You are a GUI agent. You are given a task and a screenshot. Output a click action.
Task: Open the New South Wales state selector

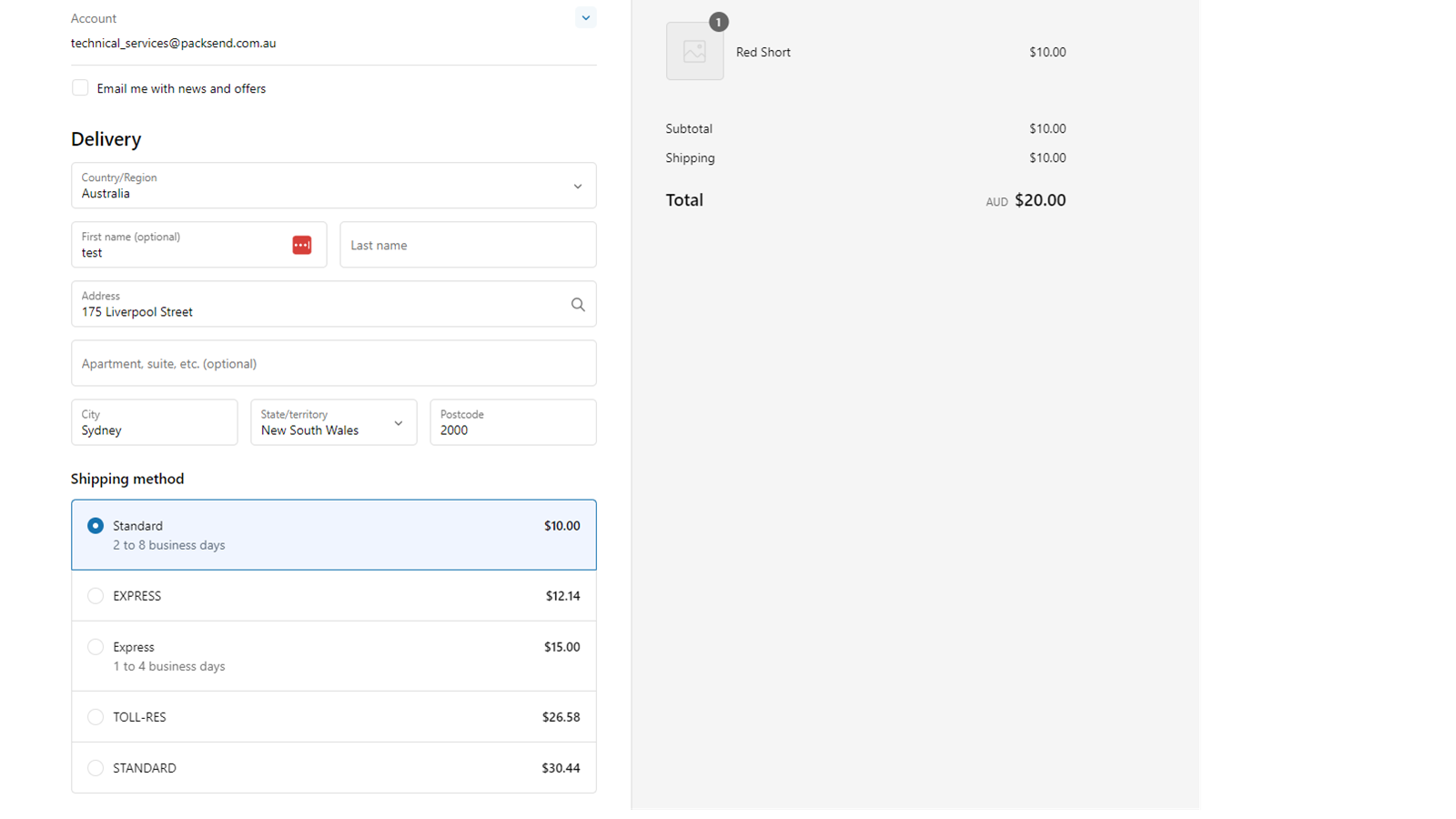(x=333, y=422)
